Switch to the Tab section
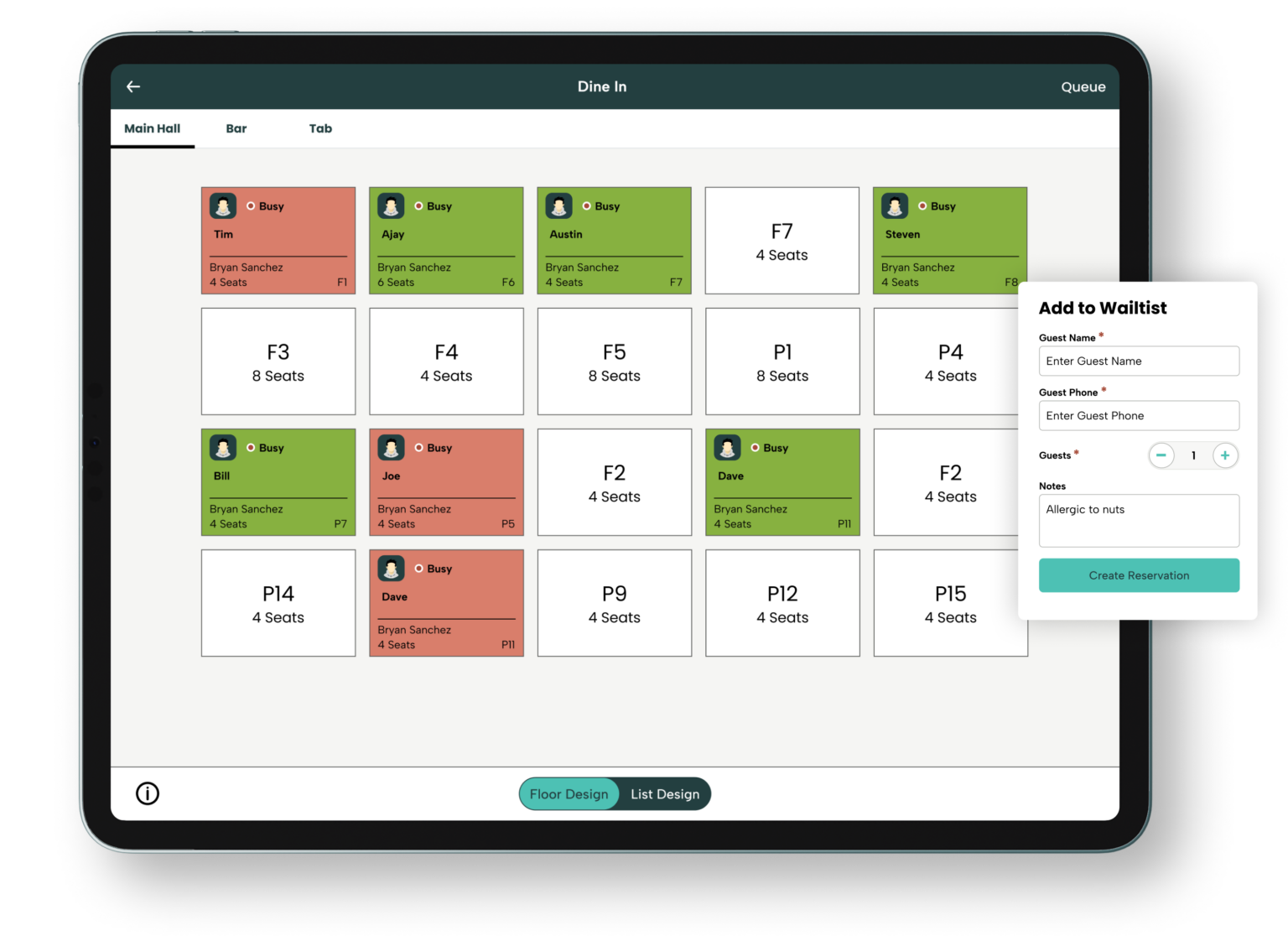The height and width of the screenshot is (941, 1288). click(x=320, y=128)
